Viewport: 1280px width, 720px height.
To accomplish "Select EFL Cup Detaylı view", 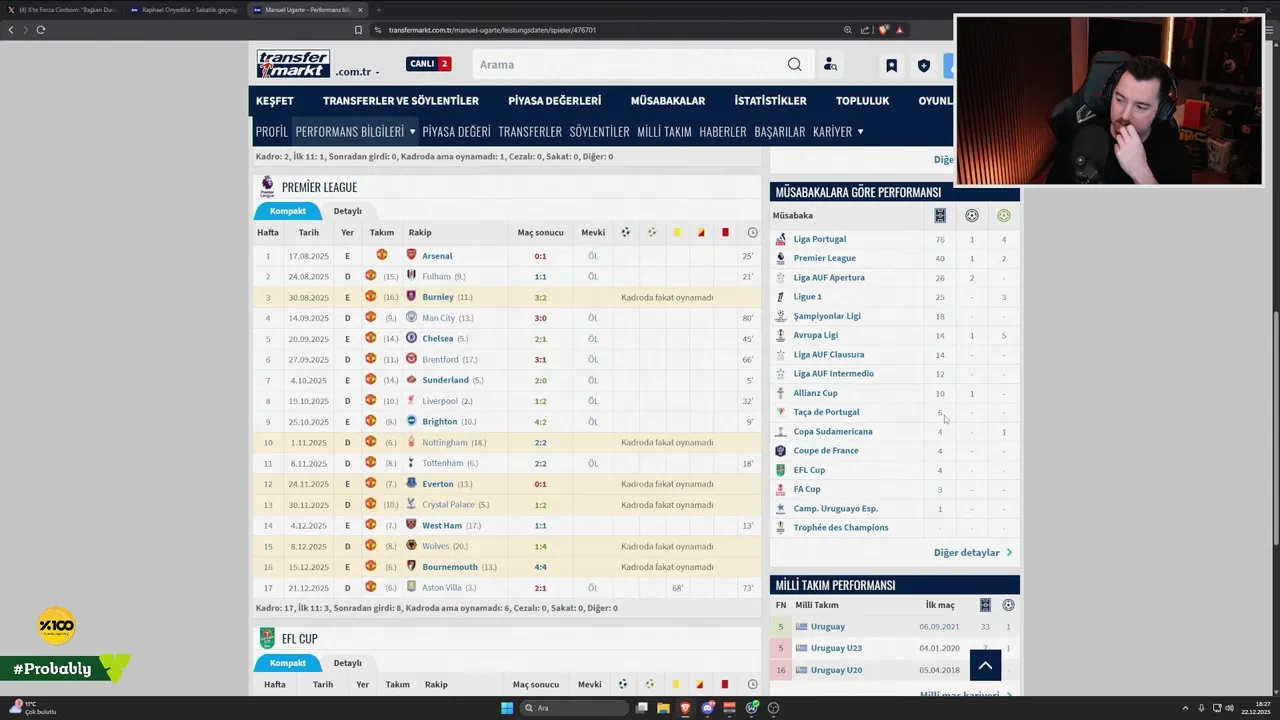I will 347,663.
